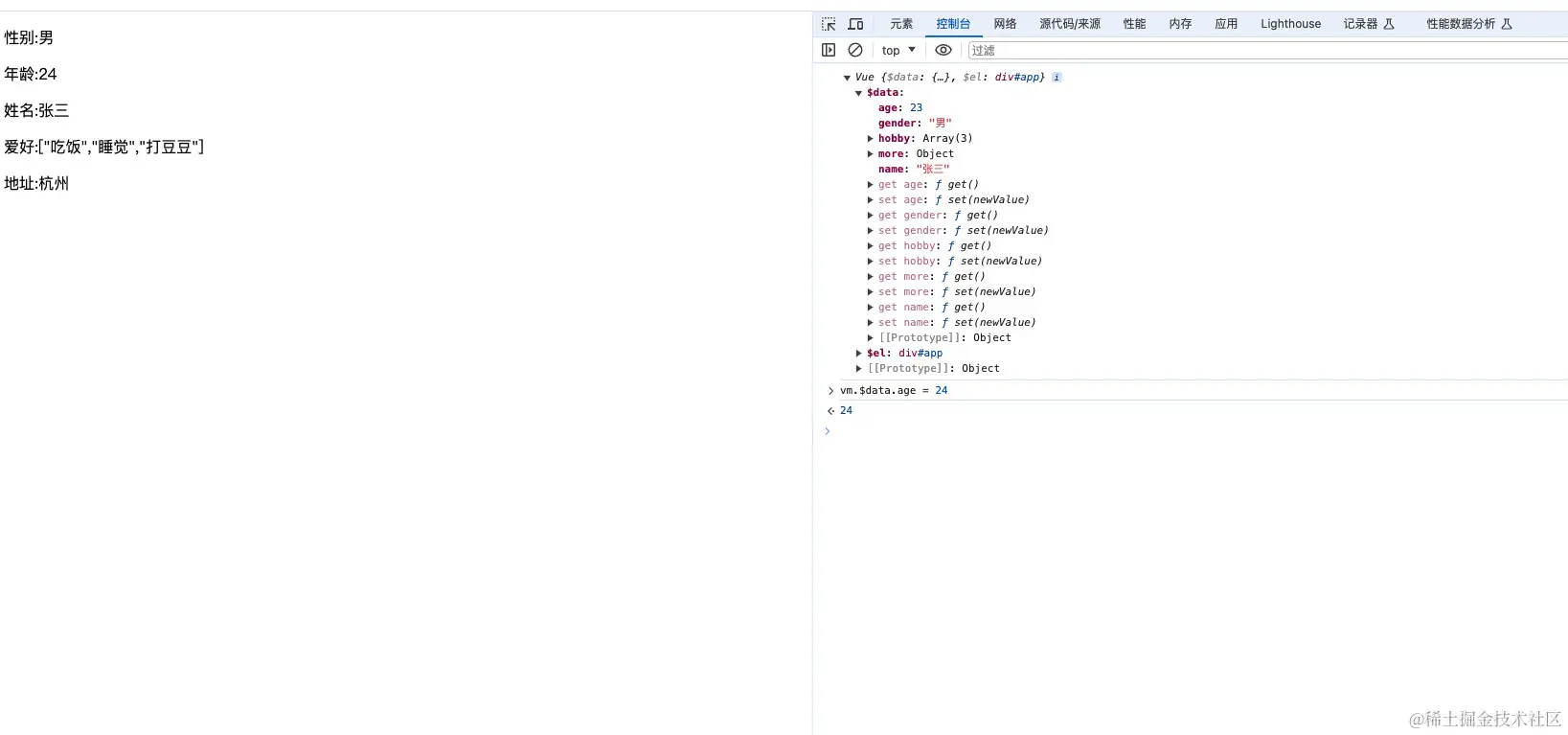Click the empty console prompt line
Screen dimensions: 1568x735
[1195, 431]
